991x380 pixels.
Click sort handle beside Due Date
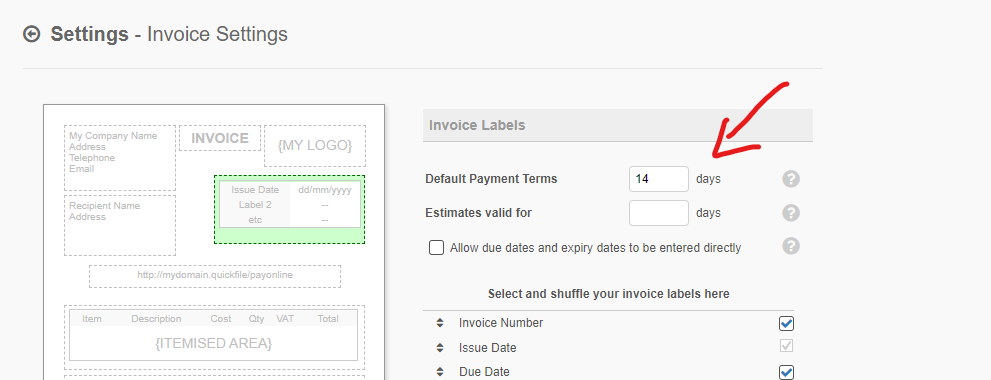(440, 372)
